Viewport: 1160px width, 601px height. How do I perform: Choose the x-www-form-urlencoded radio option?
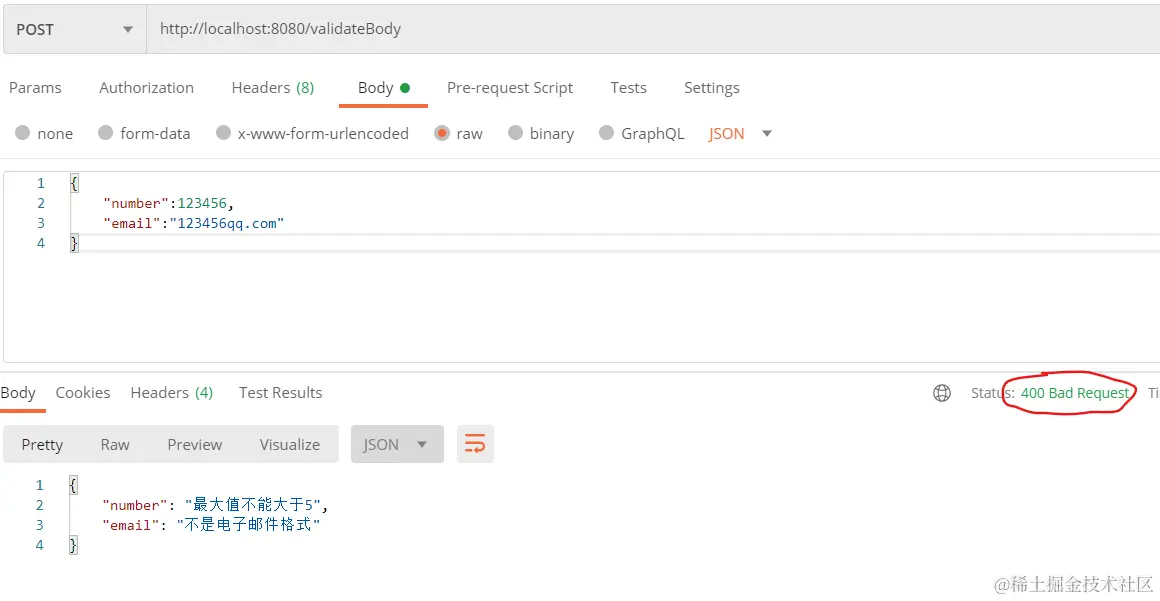[223, 133]
